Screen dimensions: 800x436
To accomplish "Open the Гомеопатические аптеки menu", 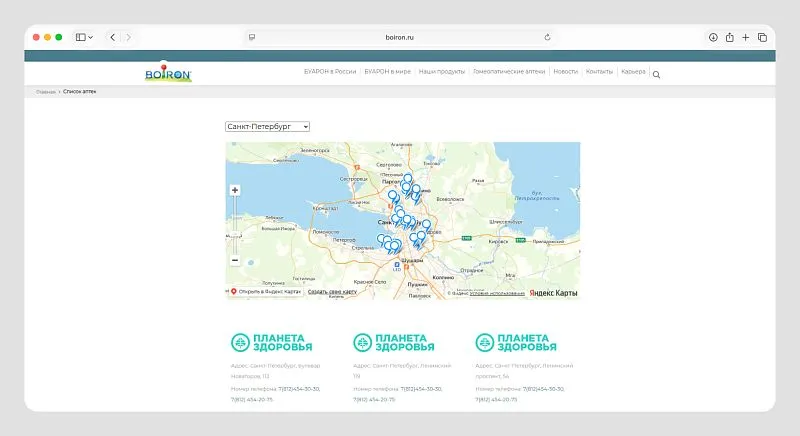I will [509, 71].
